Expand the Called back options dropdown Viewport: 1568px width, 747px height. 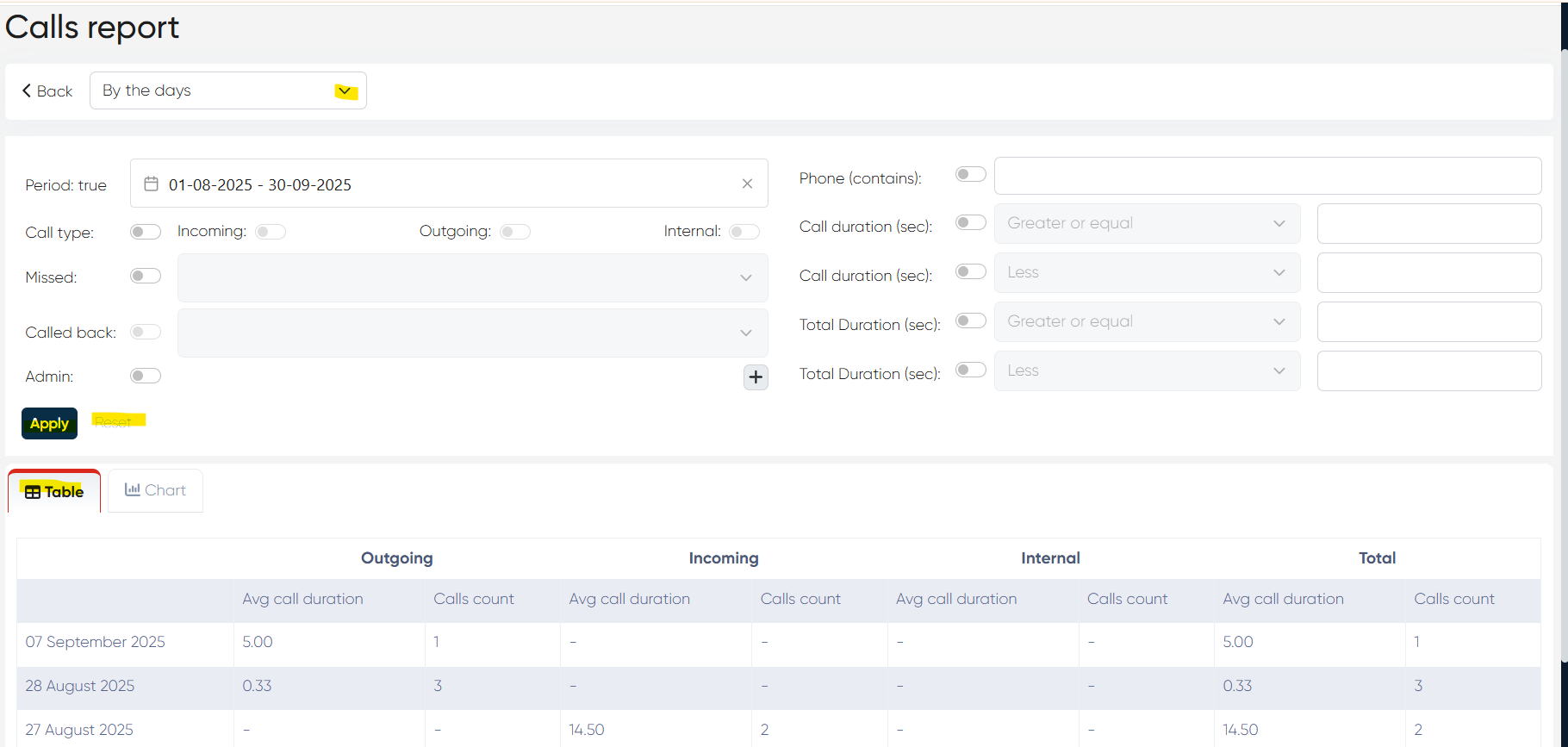(x=472, y=333)
